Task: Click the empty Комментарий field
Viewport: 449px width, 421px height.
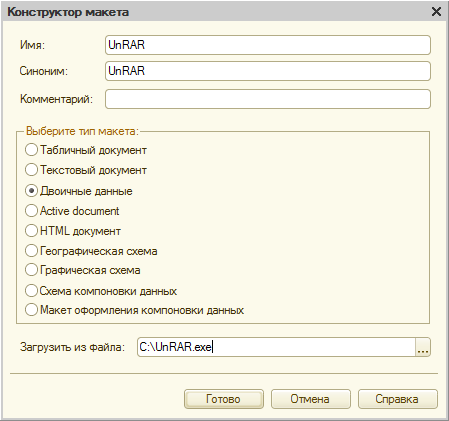Action: point(268,99)
